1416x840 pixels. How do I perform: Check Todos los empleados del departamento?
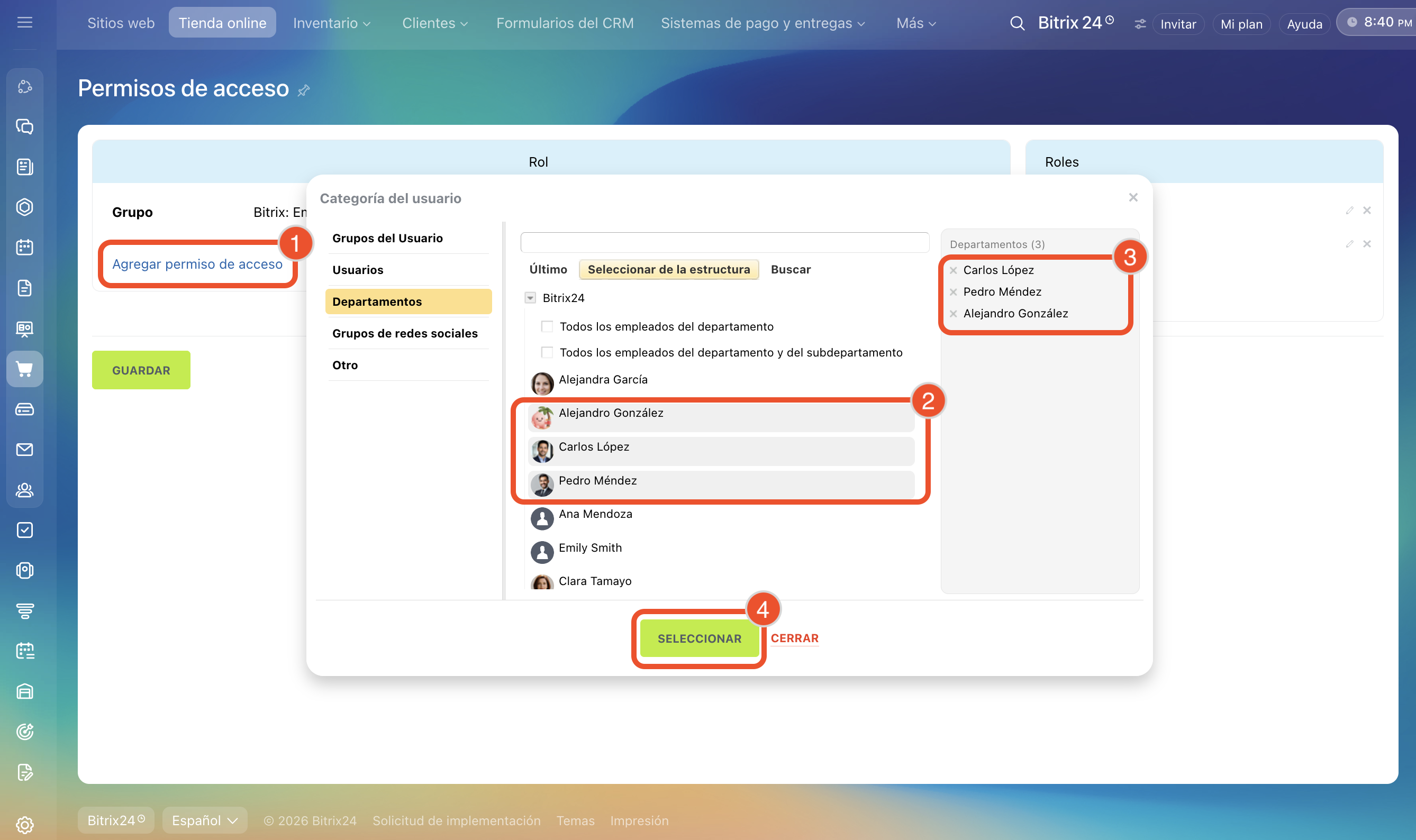547,326
